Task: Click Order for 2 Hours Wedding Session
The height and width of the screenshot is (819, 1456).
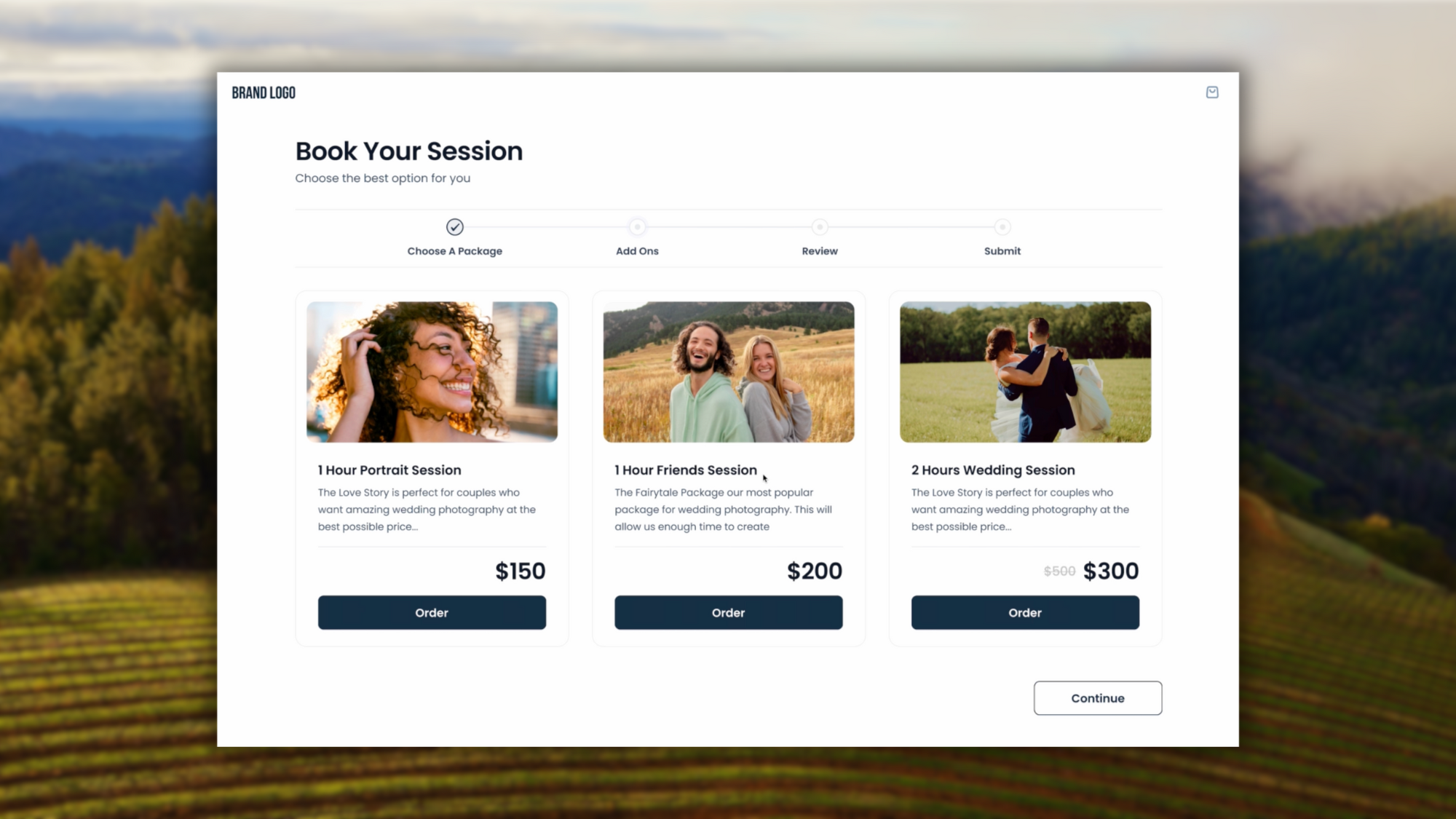Action: click(1025, 612)
